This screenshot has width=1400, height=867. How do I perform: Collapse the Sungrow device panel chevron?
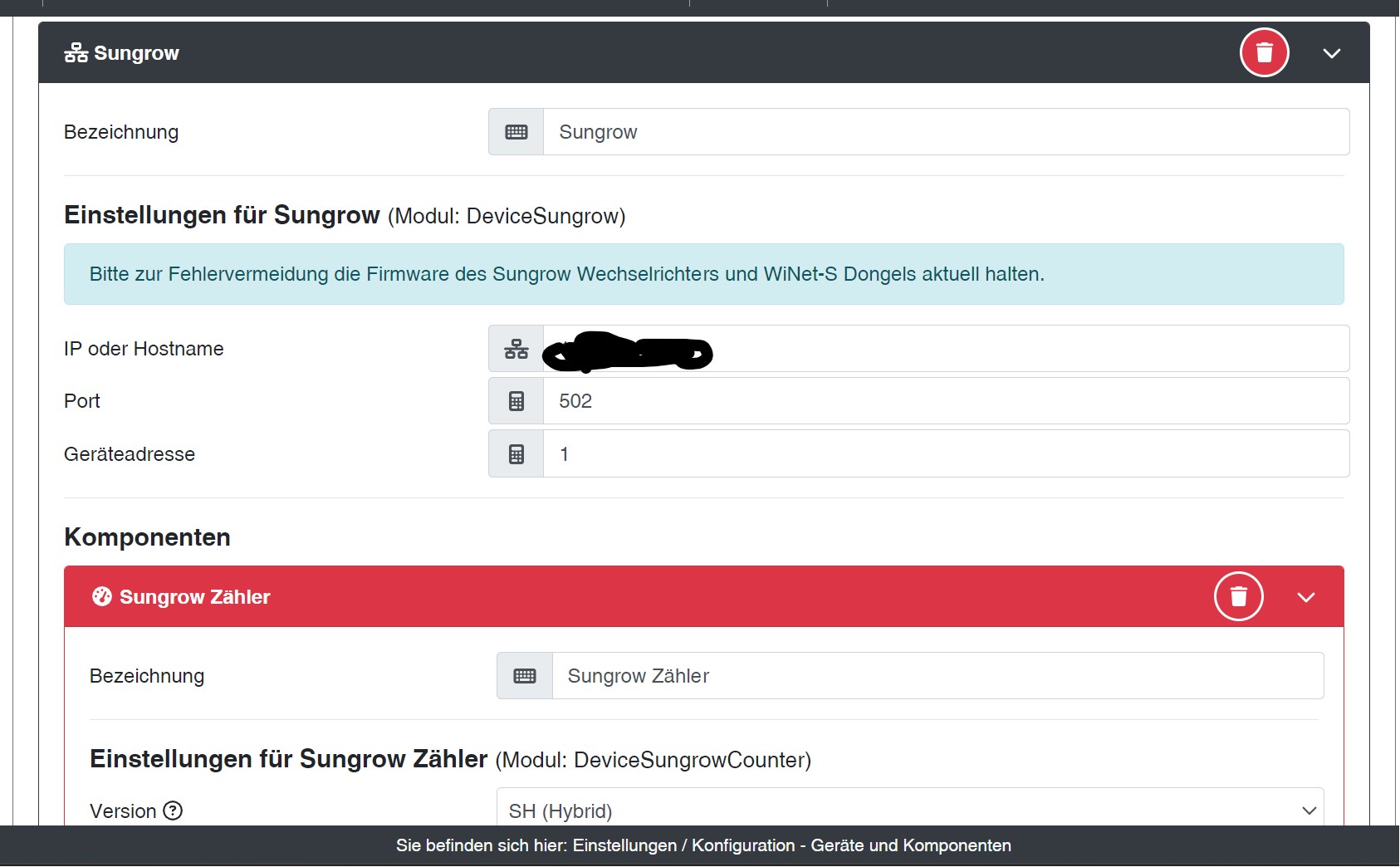coord(1332,53)
